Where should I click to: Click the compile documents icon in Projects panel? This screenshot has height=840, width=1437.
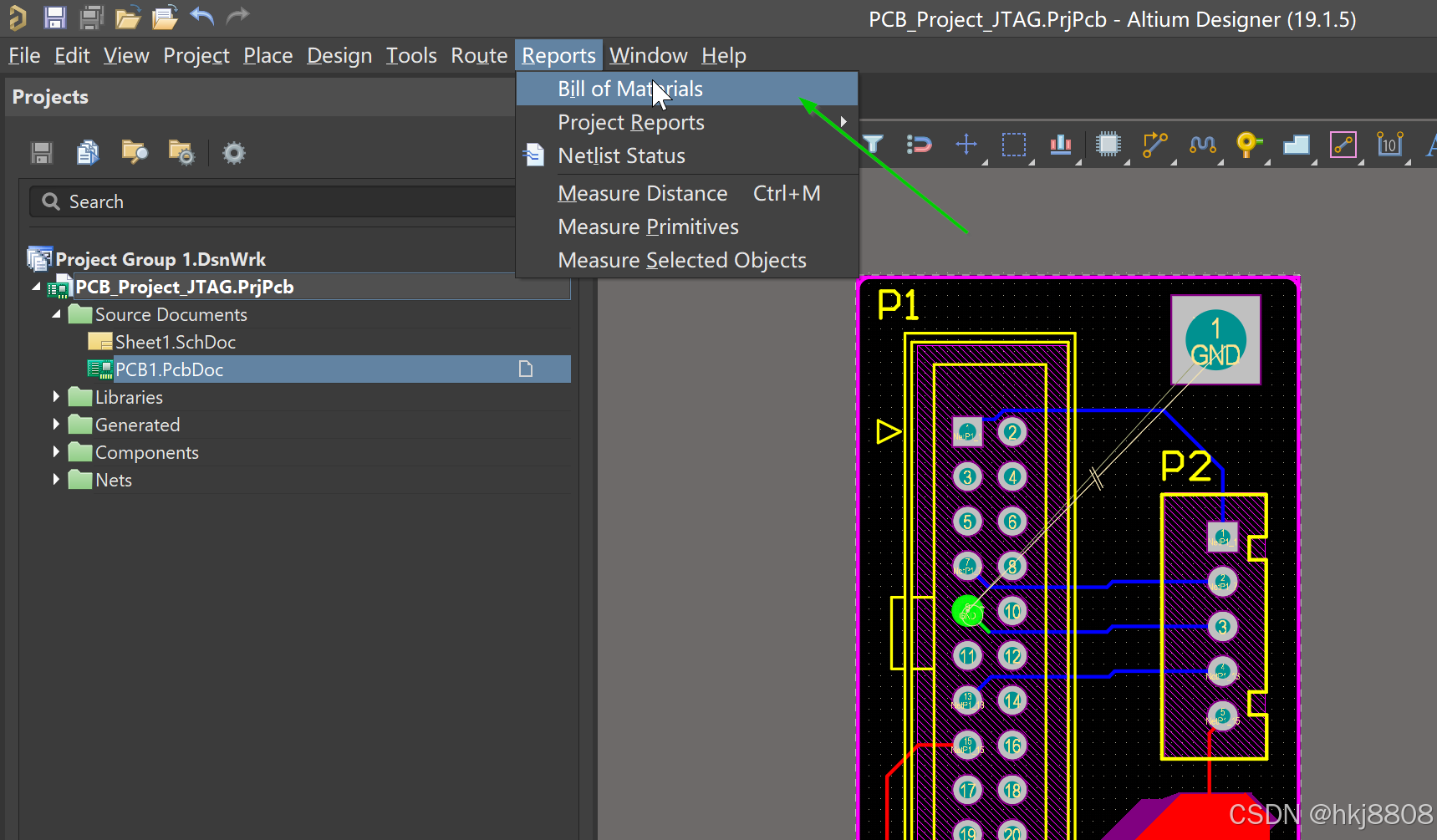88,153
